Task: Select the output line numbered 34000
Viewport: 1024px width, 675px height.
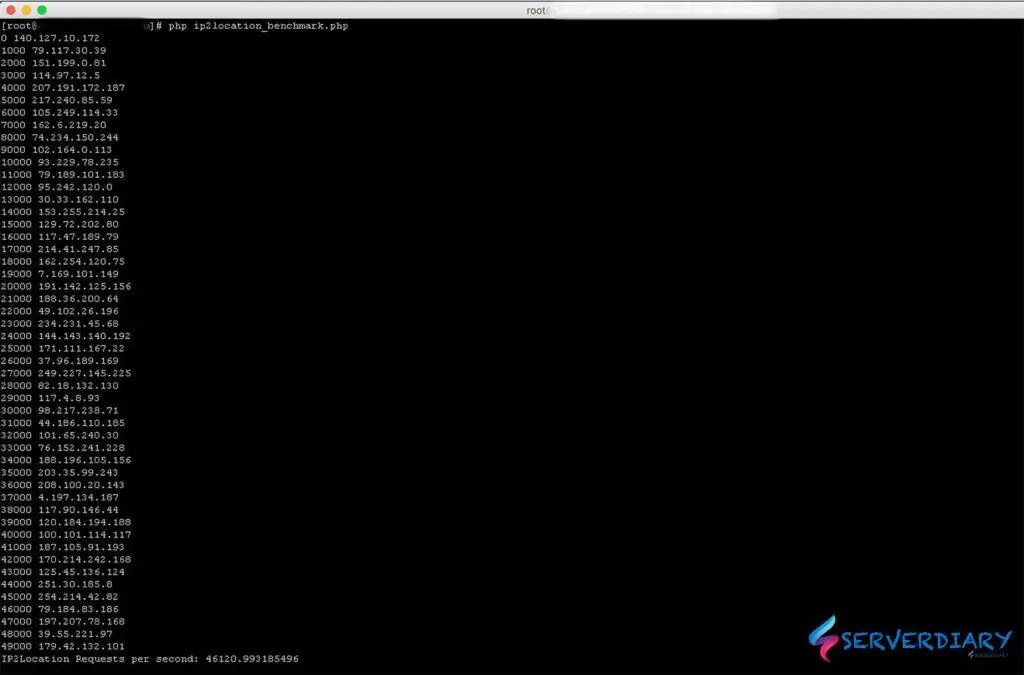Action: tap(66, 460)
